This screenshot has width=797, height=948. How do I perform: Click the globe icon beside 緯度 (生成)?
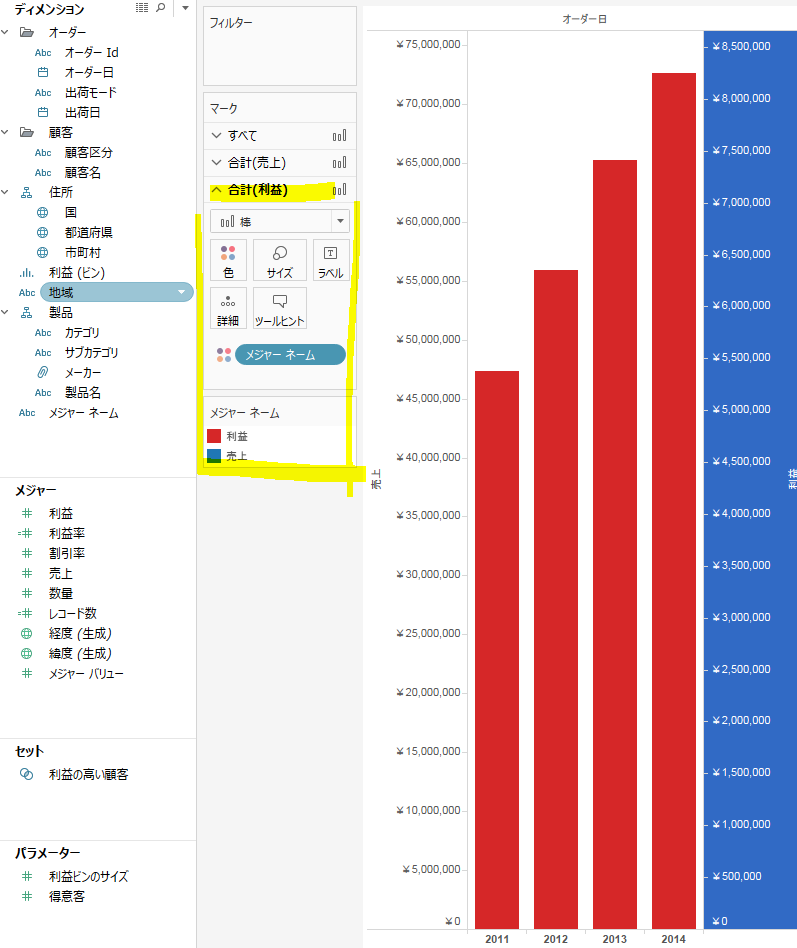27,654
